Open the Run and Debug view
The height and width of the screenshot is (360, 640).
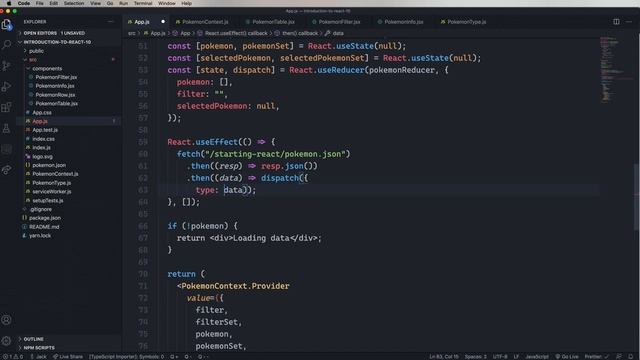[x=6, y=86]
